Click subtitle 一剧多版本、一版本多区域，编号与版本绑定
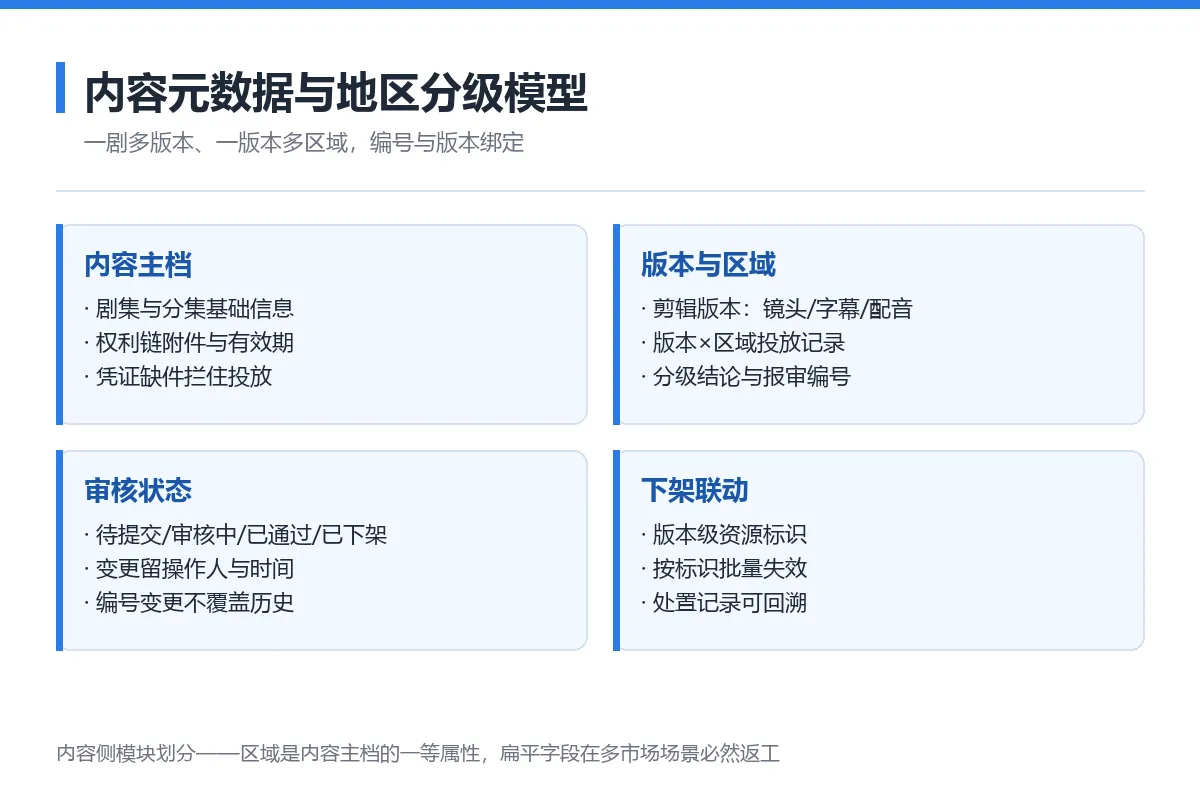Image resolution: width=1200 pixels, height=800 pixels. tap(304, 143)
